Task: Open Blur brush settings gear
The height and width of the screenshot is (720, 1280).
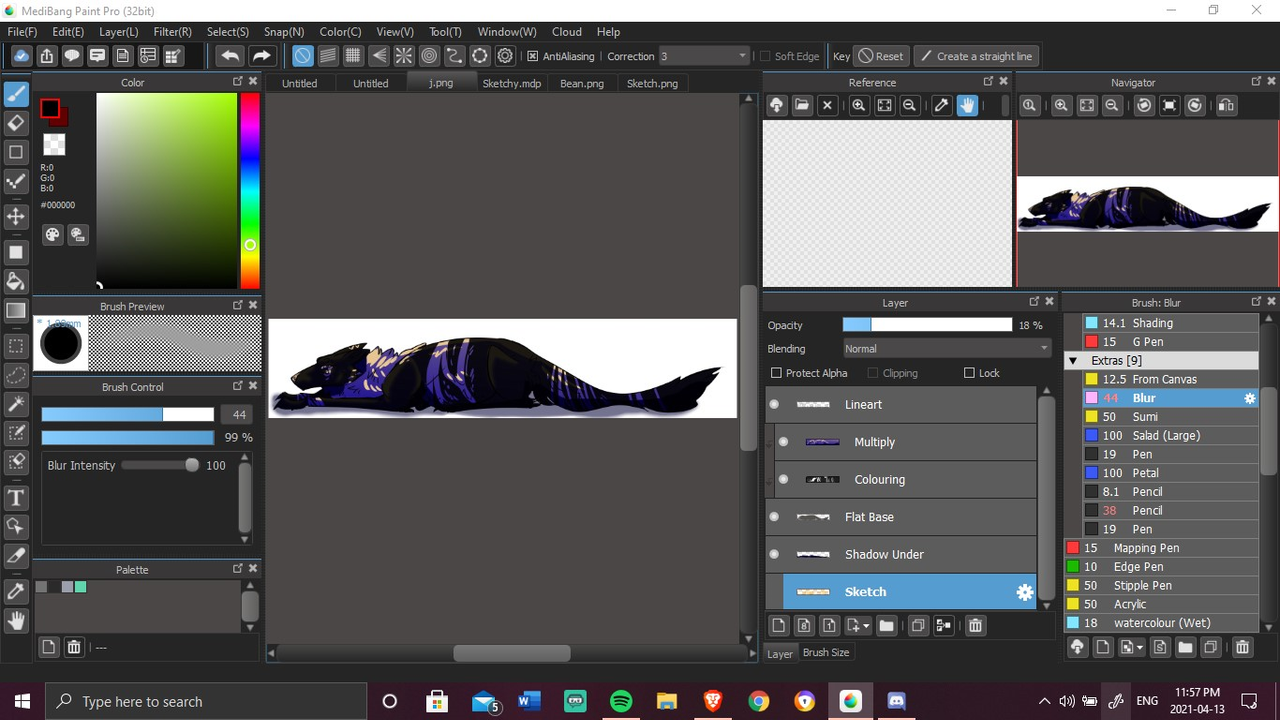Action: 1249,398
